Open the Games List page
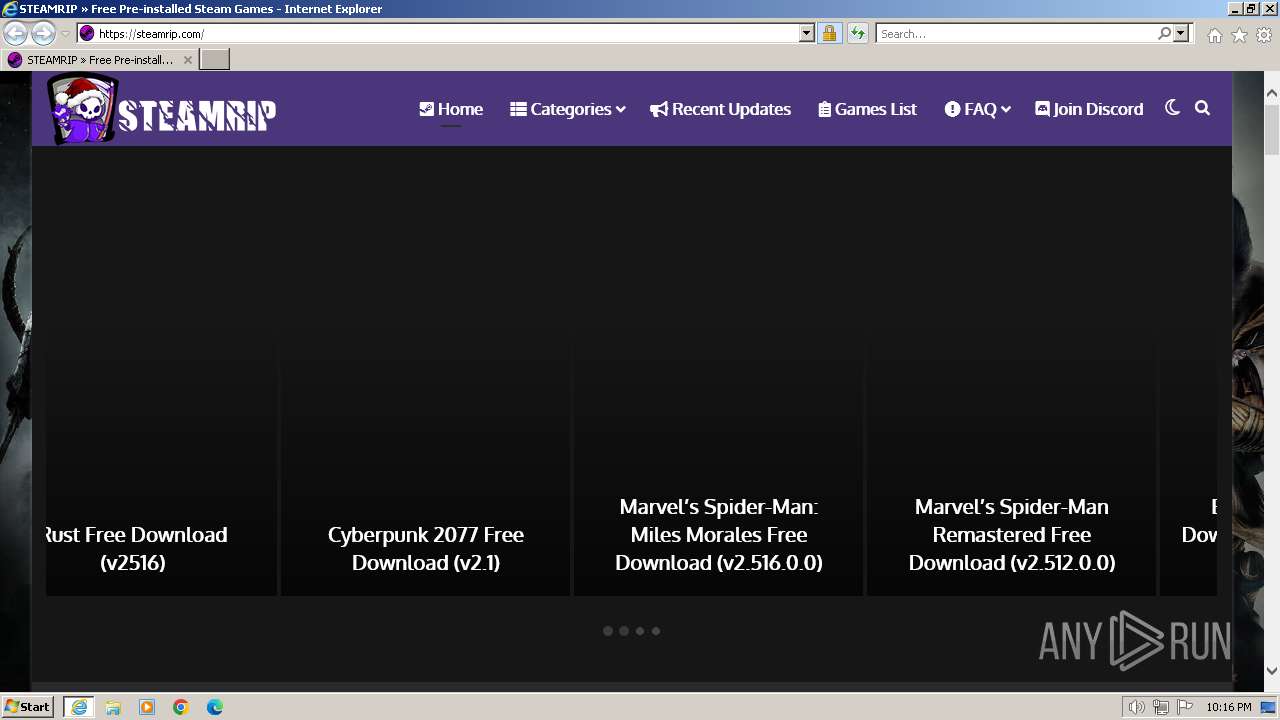Image resolution: width=1280 pixels, height=720 pixels. point(867,109)
